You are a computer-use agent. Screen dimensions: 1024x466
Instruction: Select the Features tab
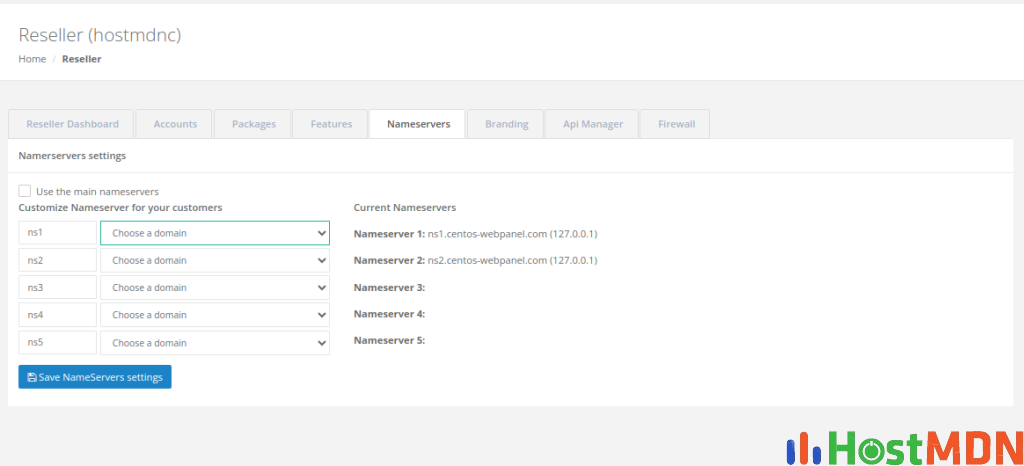(x=331, y=124)
